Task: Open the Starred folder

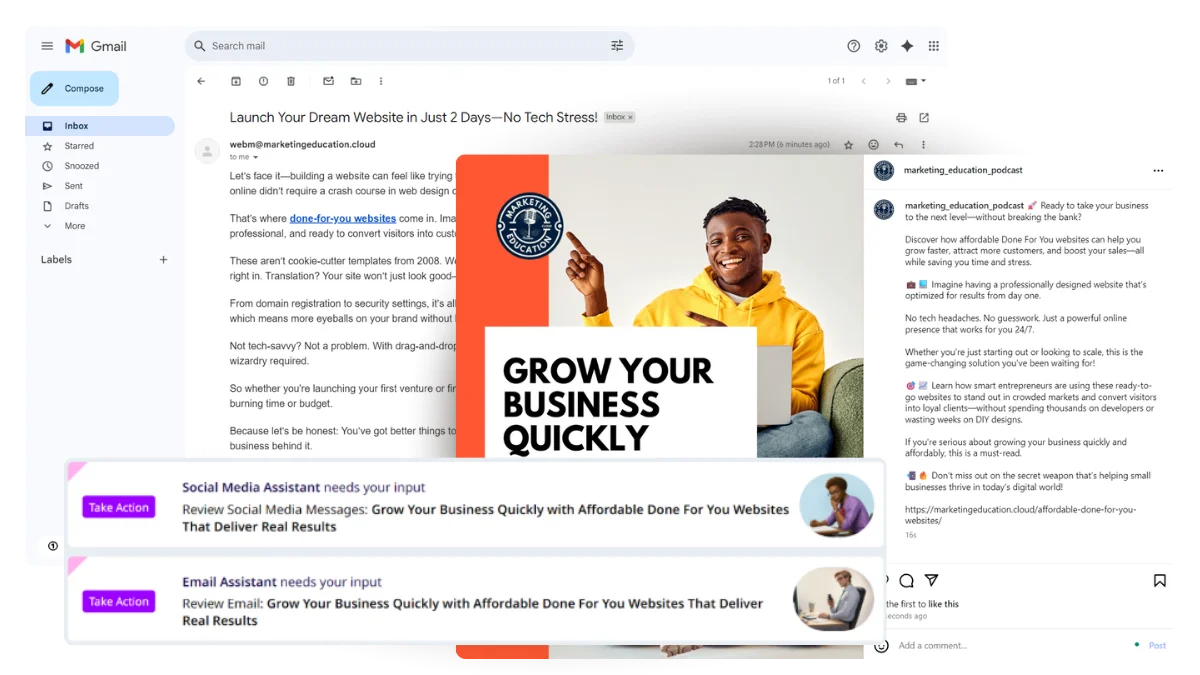Action: [79, 146]
